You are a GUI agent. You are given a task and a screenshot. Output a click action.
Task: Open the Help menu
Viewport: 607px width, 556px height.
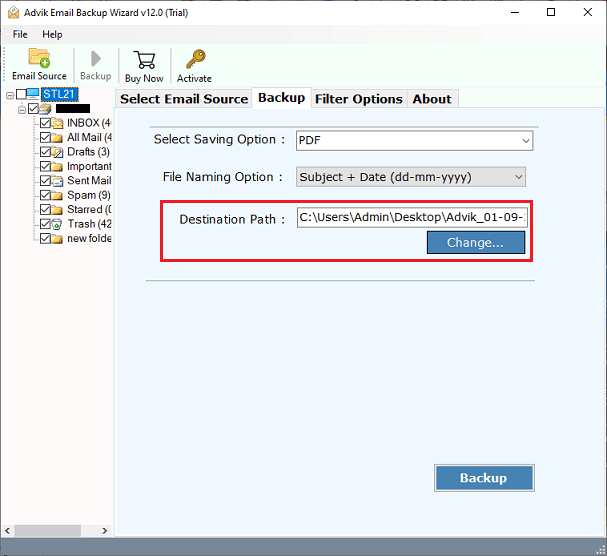click(x=52, y=34)
